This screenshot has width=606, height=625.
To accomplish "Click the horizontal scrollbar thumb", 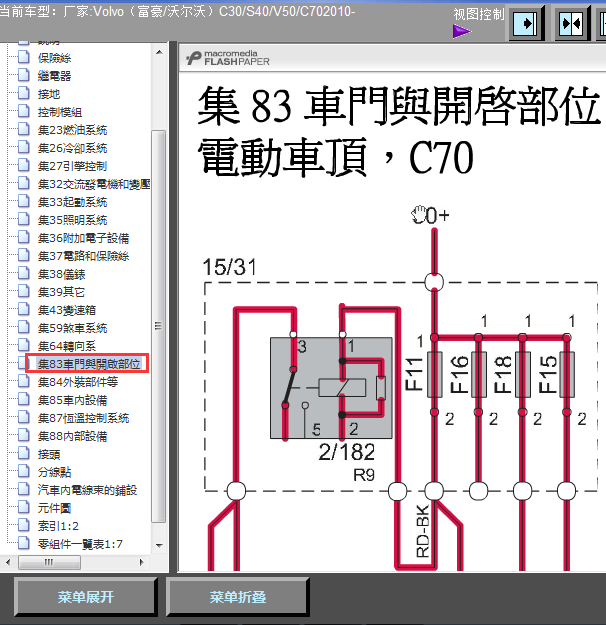I will [x=49, y=562].
